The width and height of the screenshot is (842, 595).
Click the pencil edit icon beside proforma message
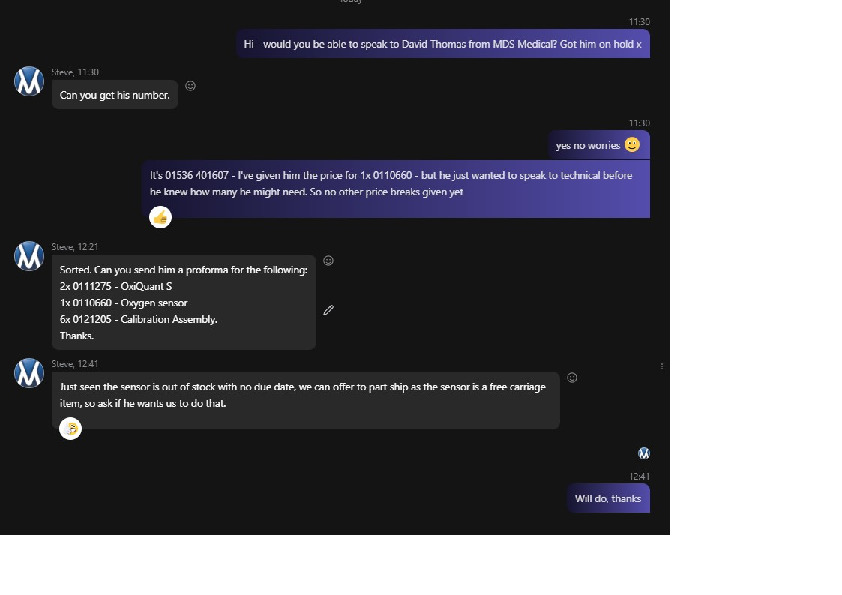coord(328,310)
